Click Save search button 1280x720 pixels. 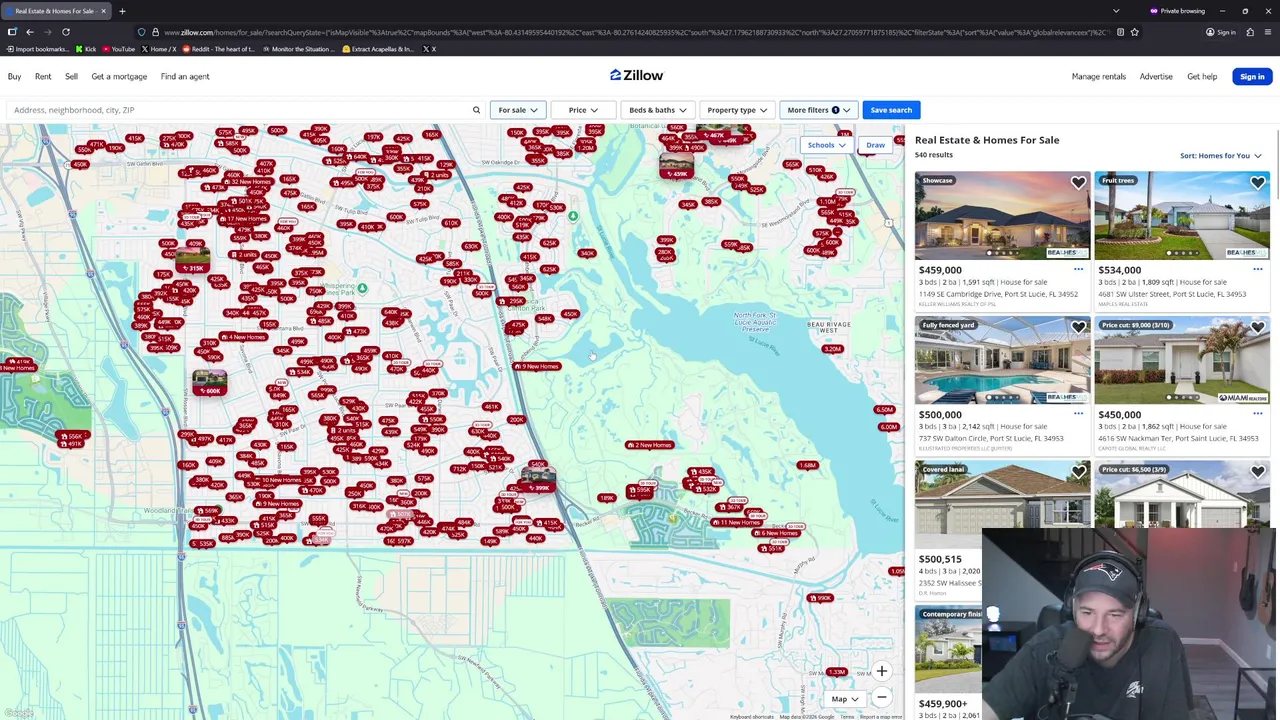pos(890,110)
